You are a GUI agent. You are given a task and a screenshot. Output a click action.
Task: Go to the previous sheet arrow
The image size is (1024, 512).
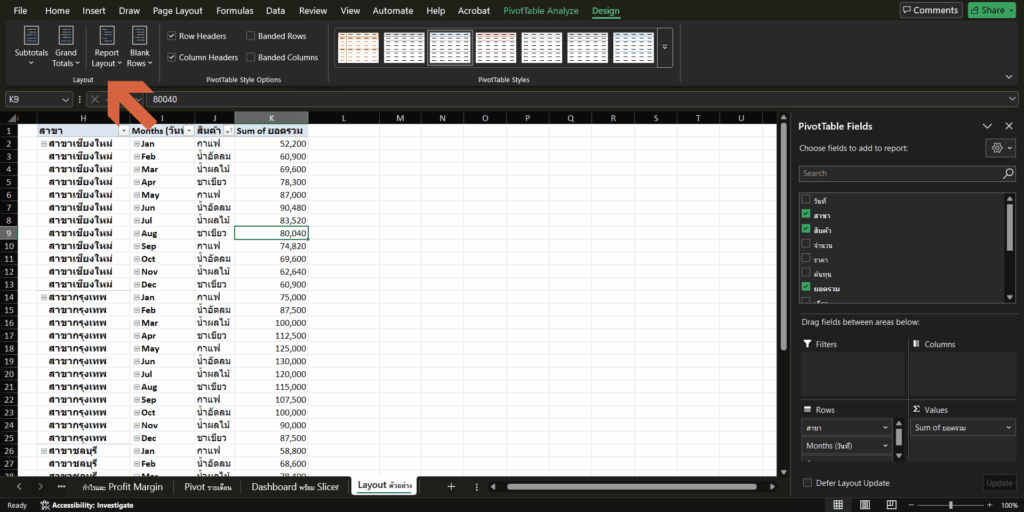click(20, 487)
